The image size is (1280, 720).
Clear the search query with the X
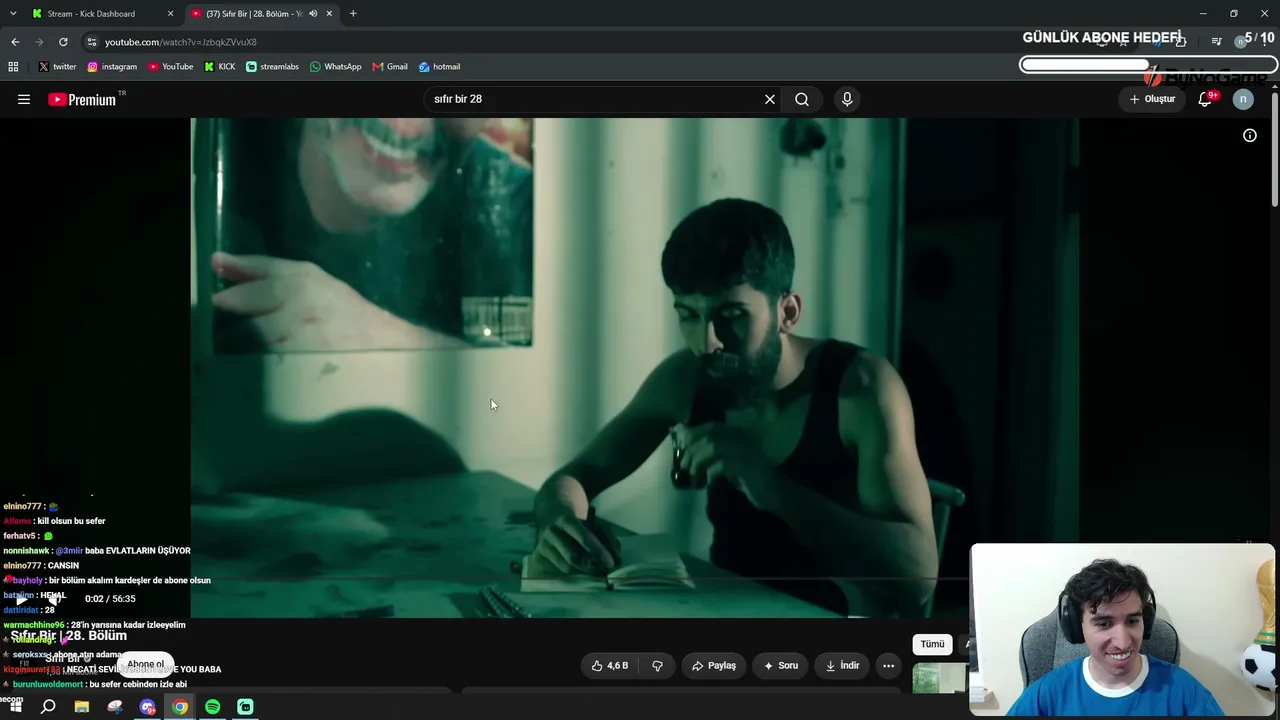770,99
